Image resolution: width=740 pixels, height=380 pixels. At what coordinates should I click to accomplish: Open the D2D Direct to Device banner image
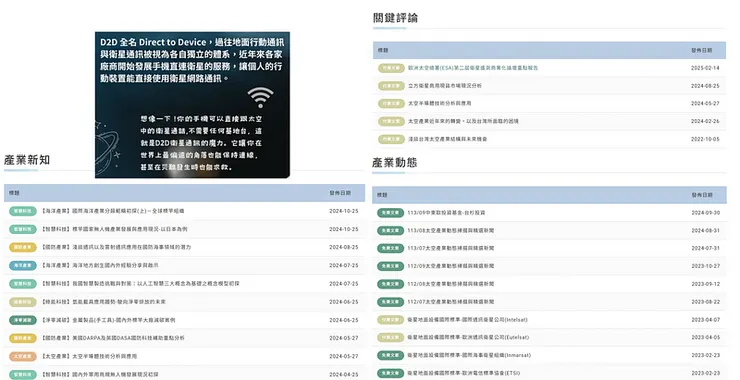(x=192, y=105)
